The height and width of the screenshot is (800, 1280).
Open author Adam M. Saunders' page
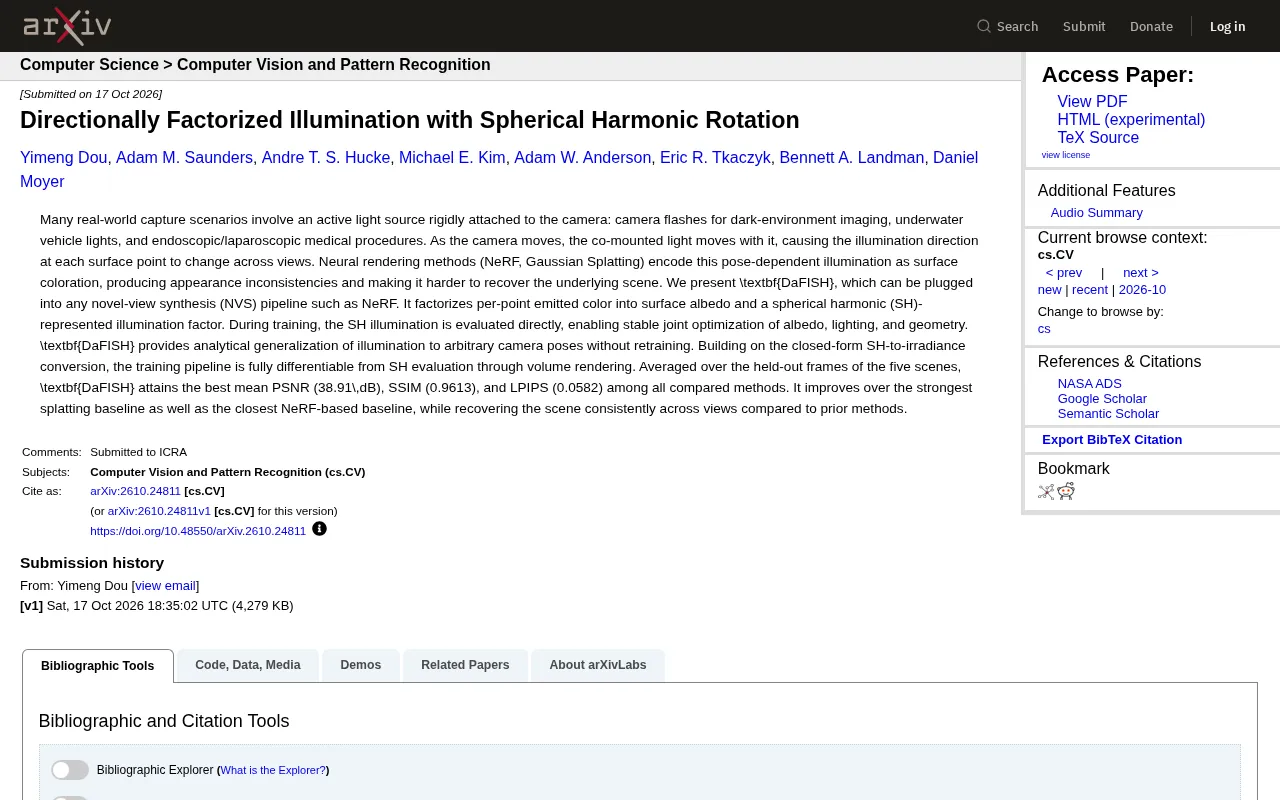[x=184, y=158]
